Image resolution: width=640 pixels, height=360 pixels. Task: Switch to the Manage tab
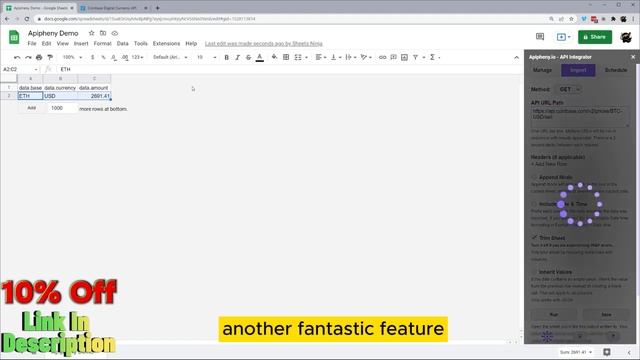click(542, 70)
